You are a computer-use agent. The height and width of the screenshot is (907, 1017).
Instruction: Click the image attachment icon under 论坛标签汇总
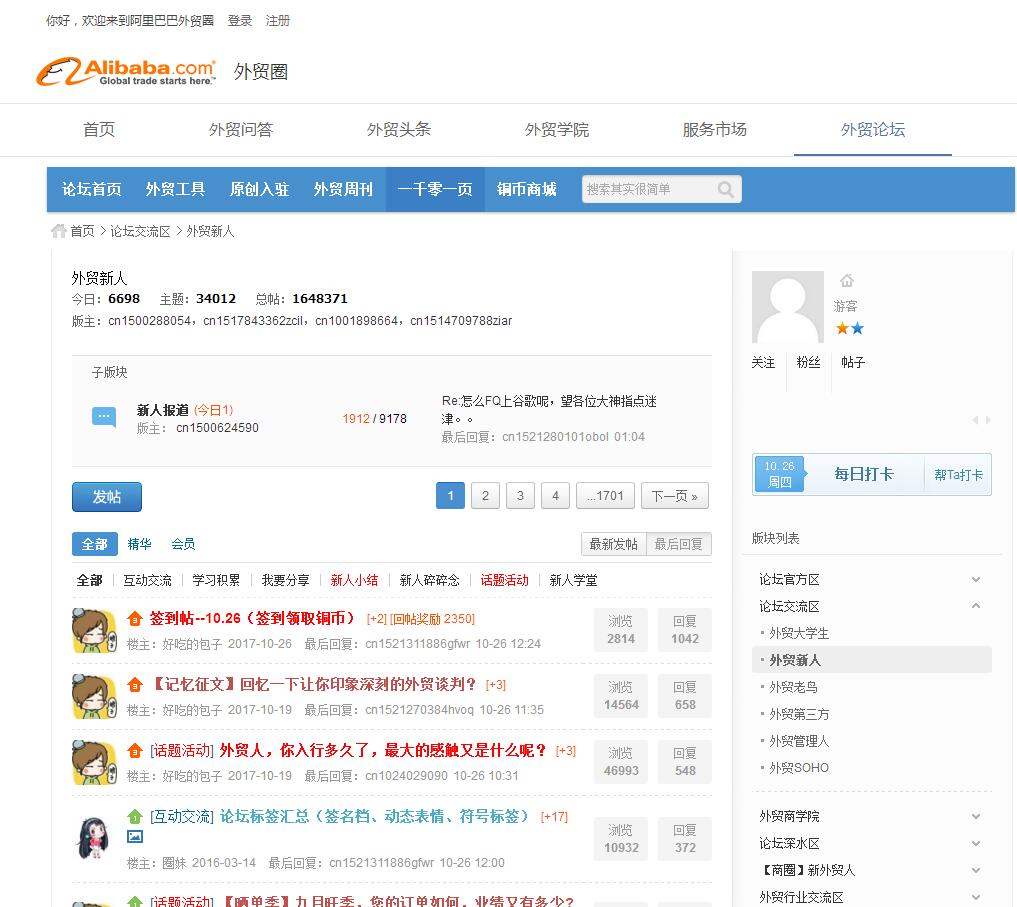[135, 836]
